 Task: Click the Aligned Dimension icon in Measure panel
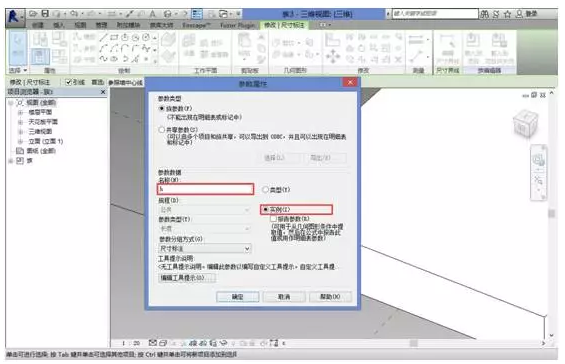pos(416,56)
